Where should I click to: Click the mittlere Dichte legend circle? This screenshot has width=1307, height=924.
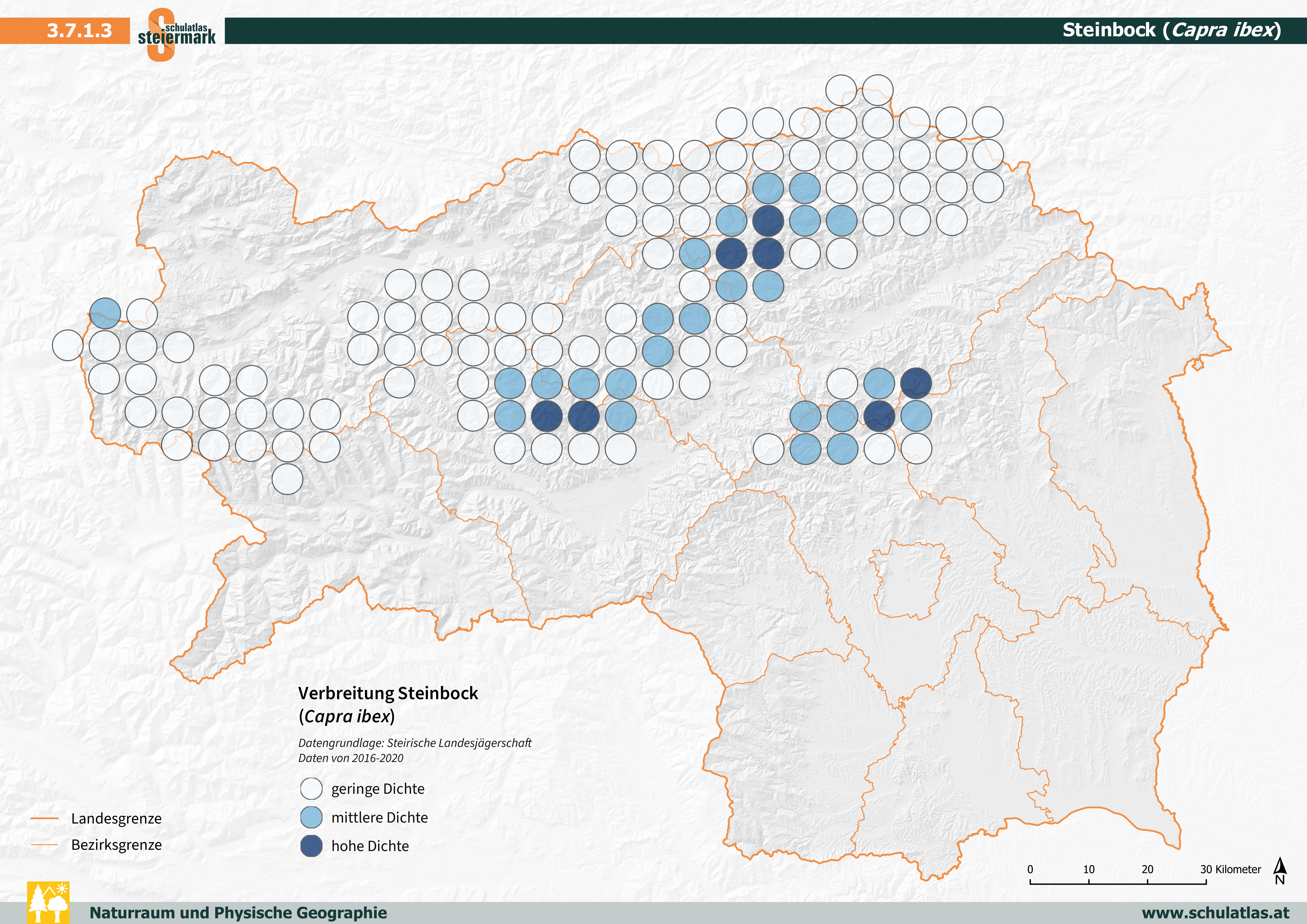click(311, 818)
